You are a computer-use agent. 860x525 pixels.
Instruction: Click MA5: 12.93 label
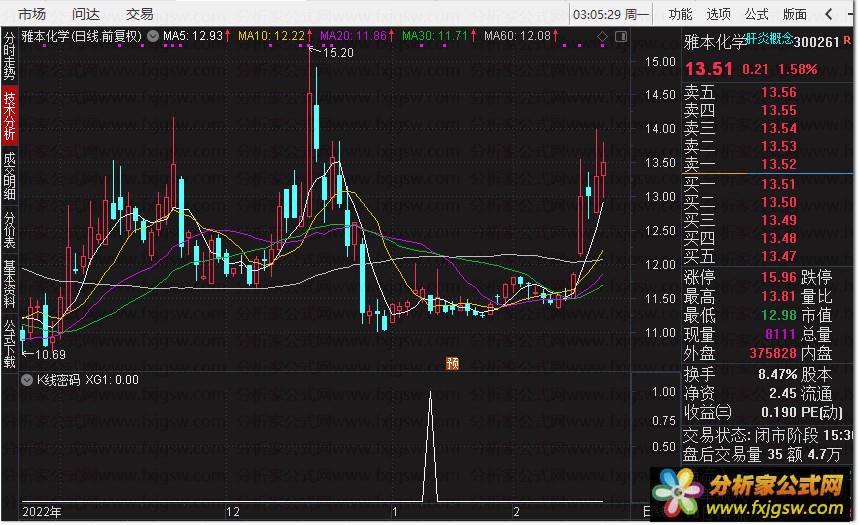pyautogui.click(x=193, y=36)
